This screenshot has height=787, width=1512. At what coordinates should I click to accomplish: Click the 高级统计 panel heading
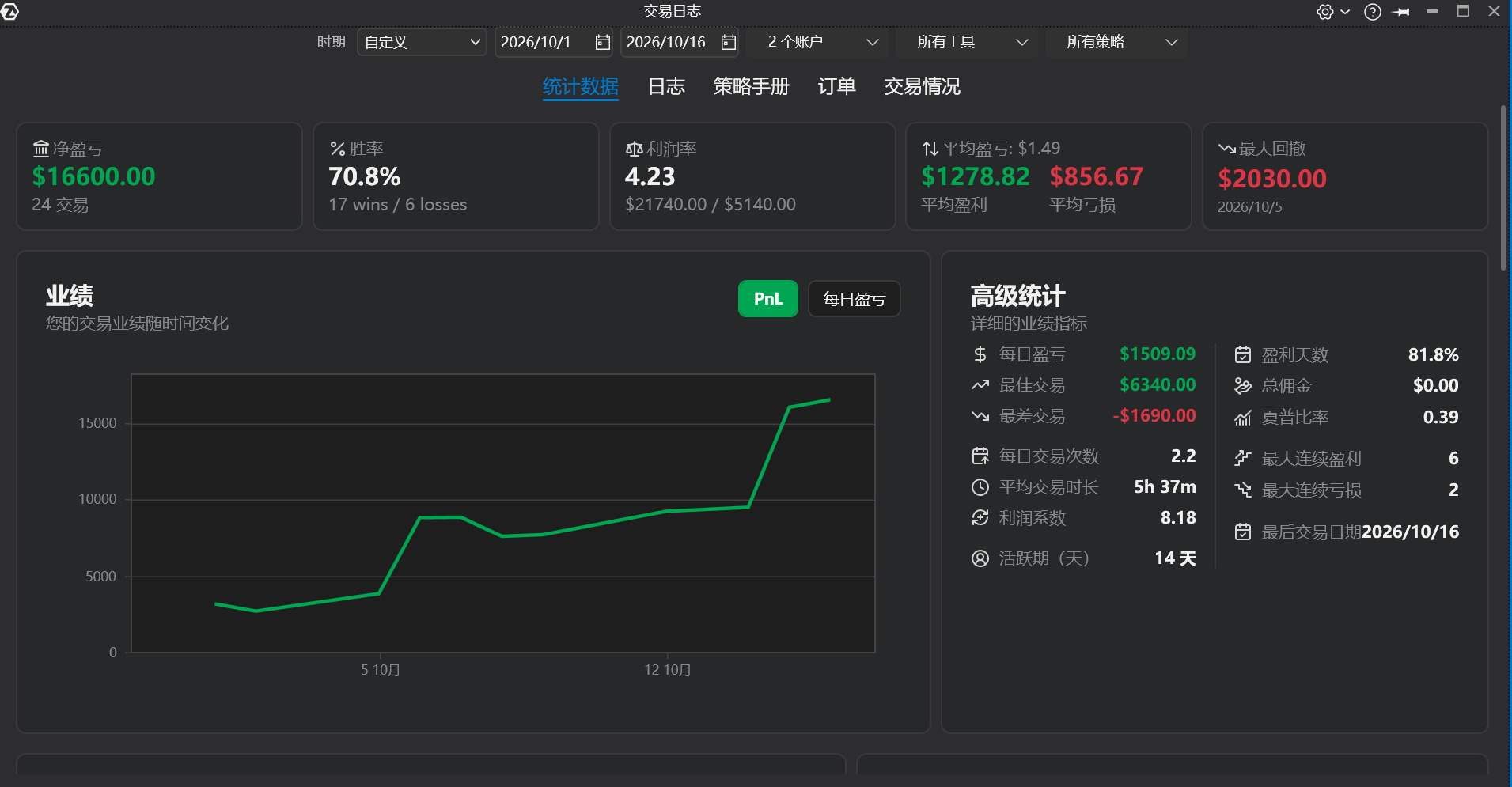tap(1018, 297)
